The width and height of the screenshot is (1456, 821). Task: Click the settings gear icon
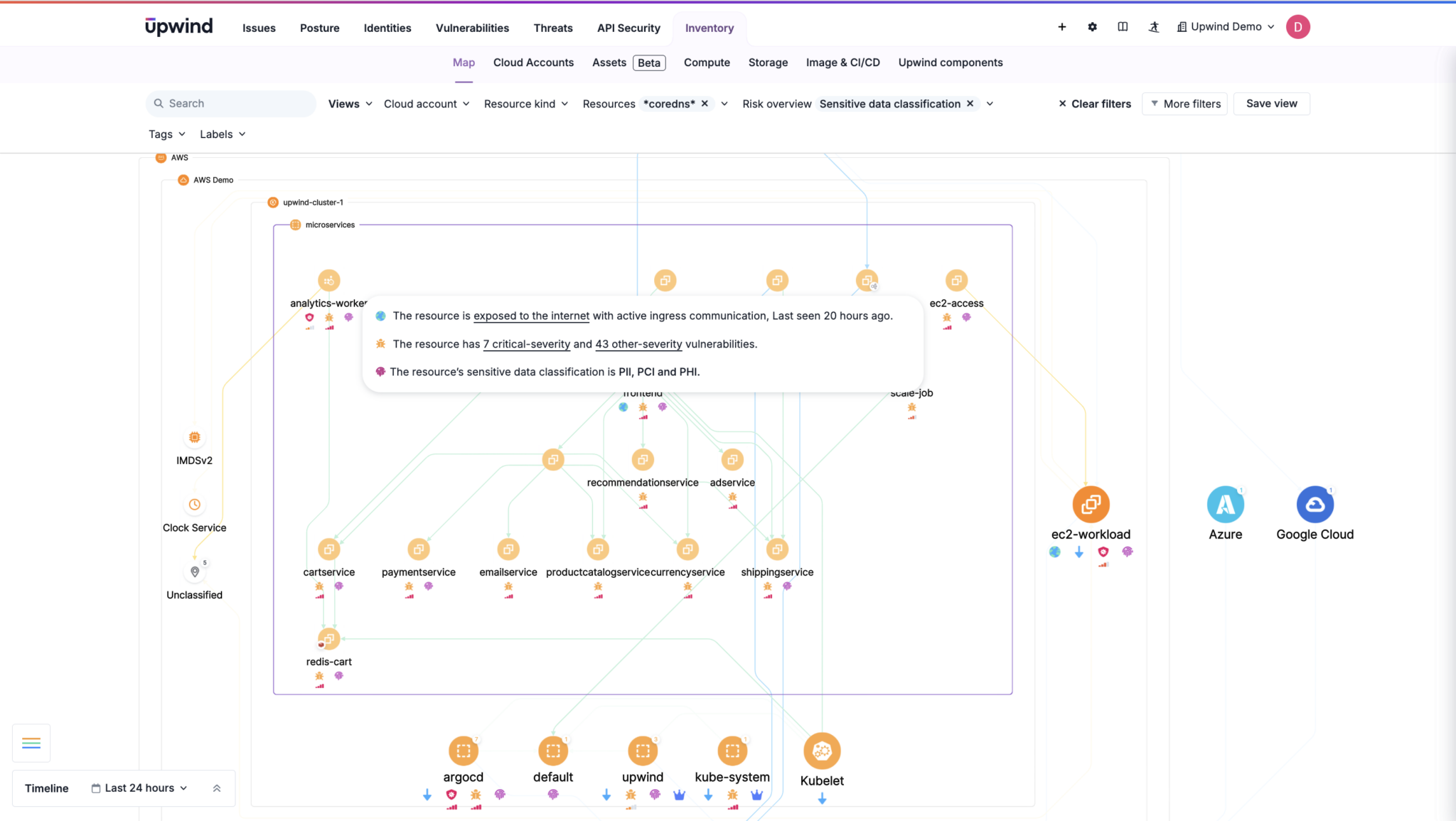pyautogui.click(x=1092, y=27)
